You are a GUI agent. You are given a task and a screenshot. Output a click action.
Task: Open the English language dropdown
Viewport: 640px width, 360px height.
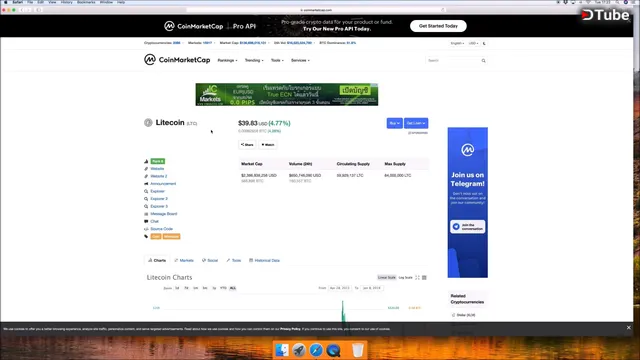click(458, 43)
